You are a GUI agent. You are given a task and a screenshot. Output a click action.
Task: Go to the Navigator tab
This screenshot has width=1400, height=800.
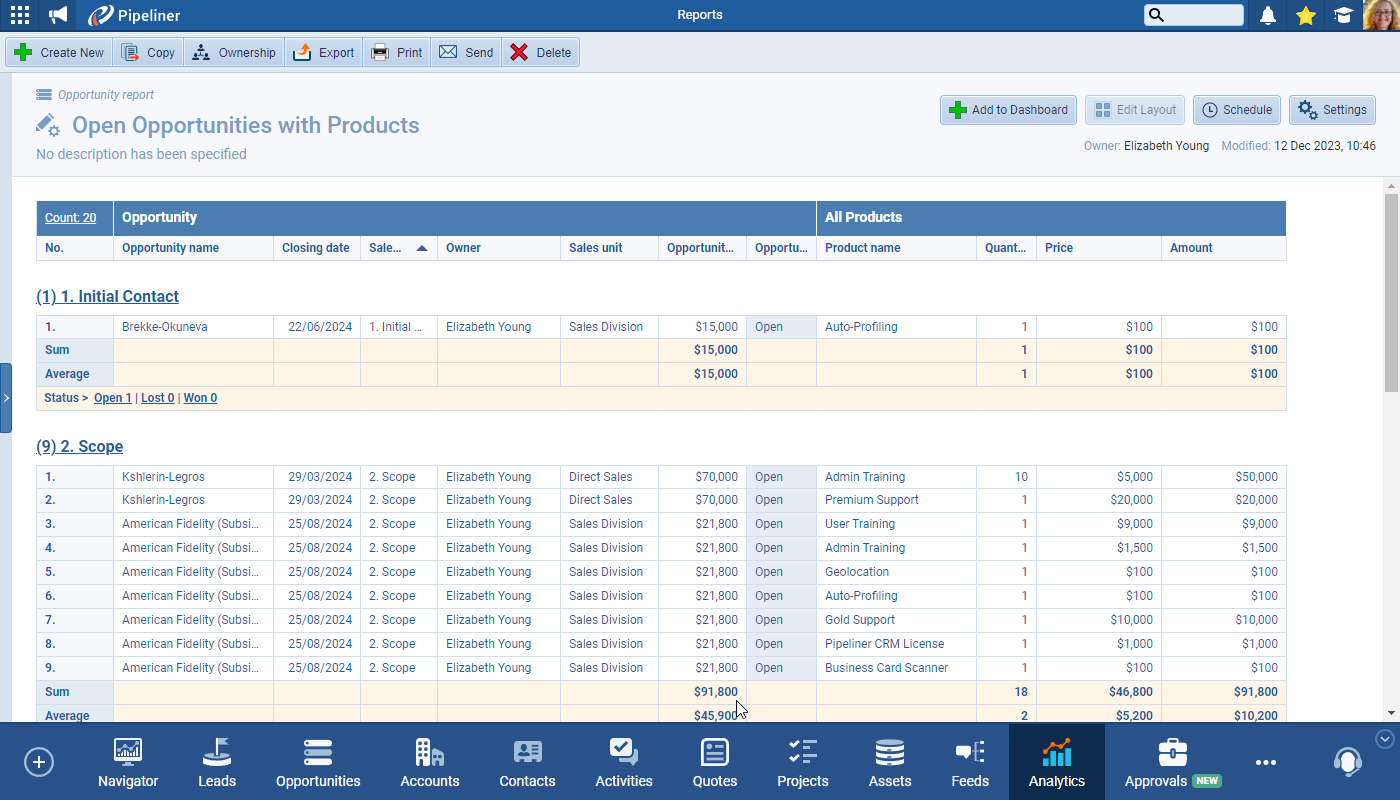128,763
